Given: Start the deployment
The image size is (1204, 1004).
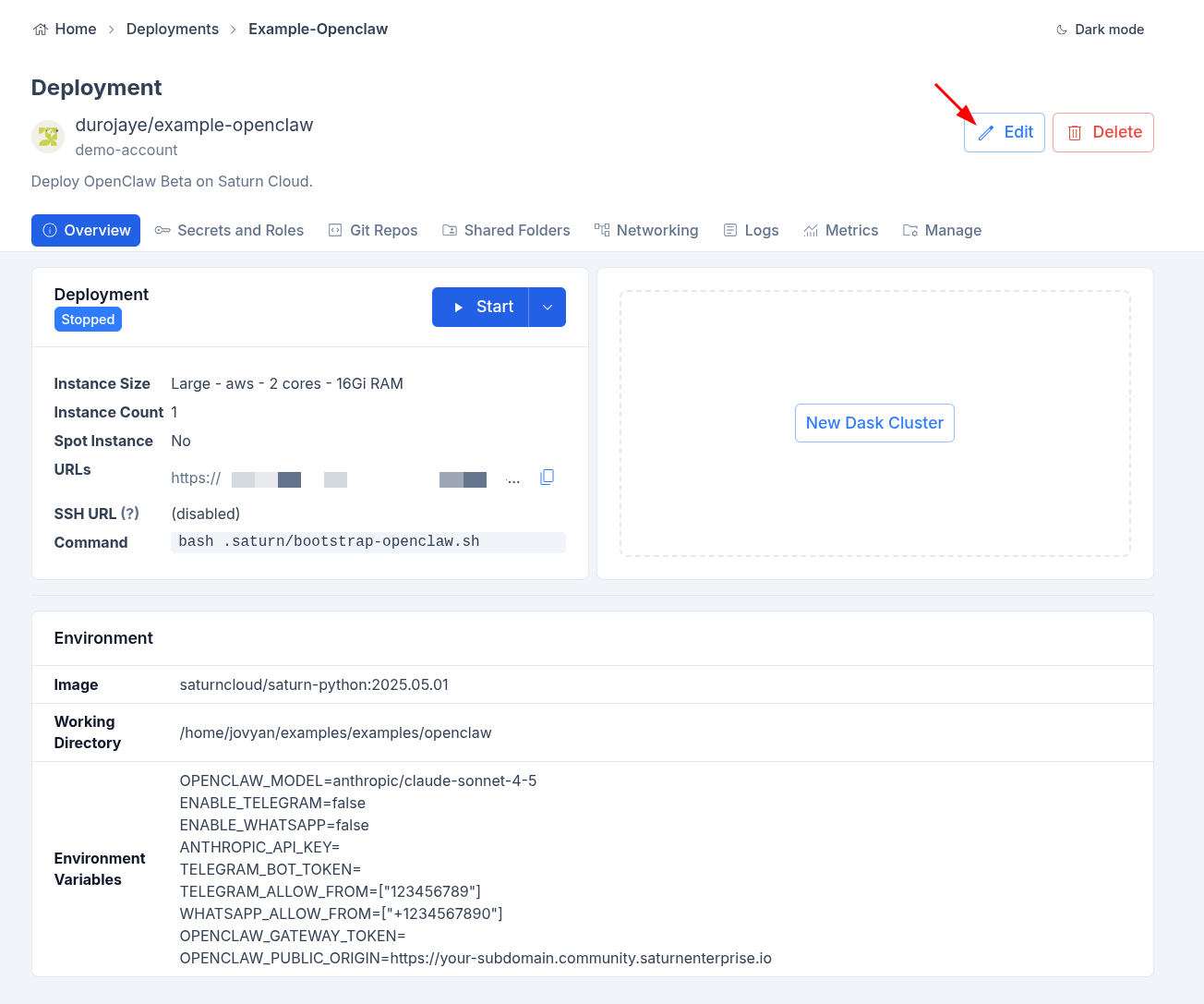Looking at the screenshot, I should pyautogui.click(x=480, y=308).
